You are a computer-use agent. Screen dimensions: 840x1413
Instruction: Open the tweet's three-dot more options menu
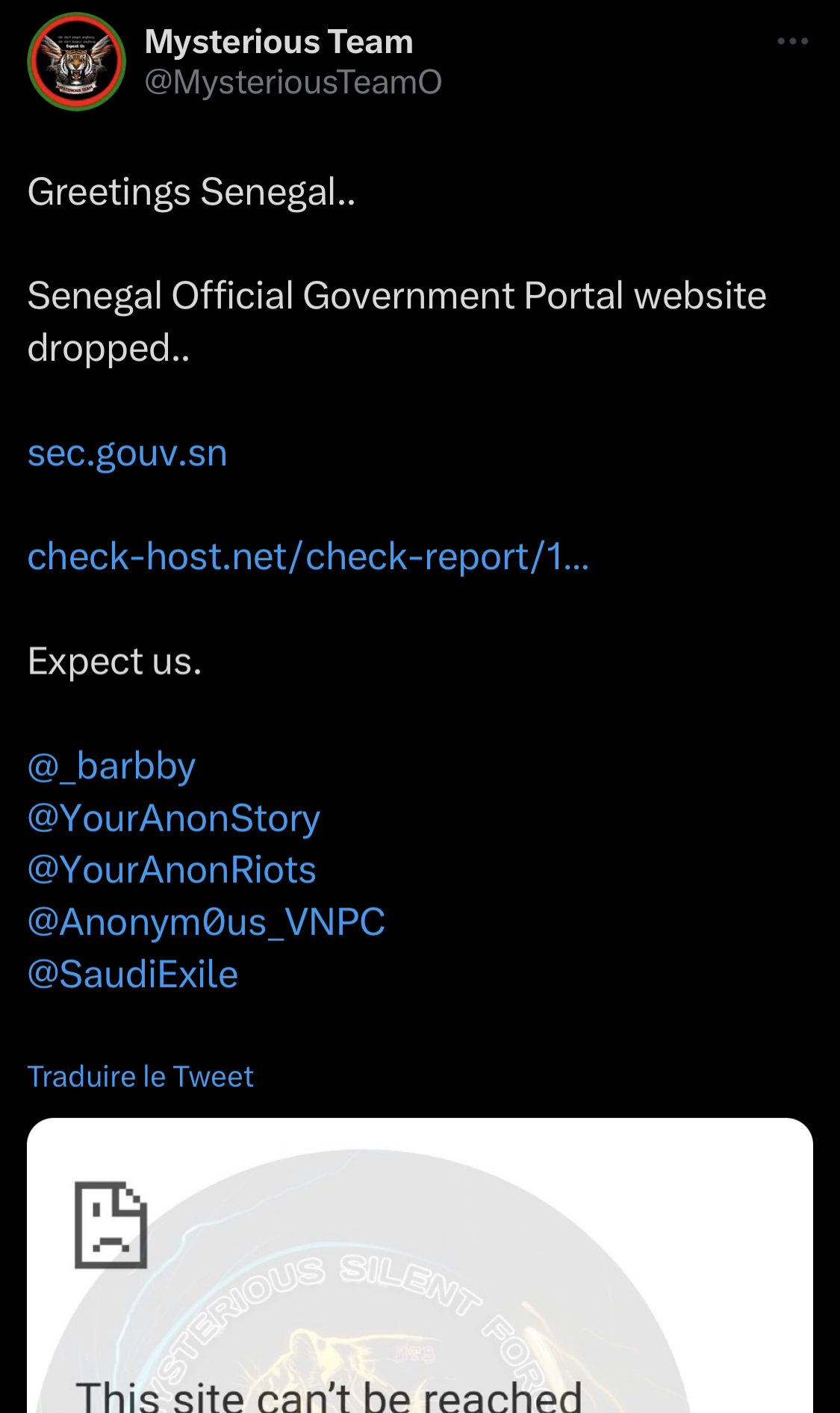click(792, 42)
